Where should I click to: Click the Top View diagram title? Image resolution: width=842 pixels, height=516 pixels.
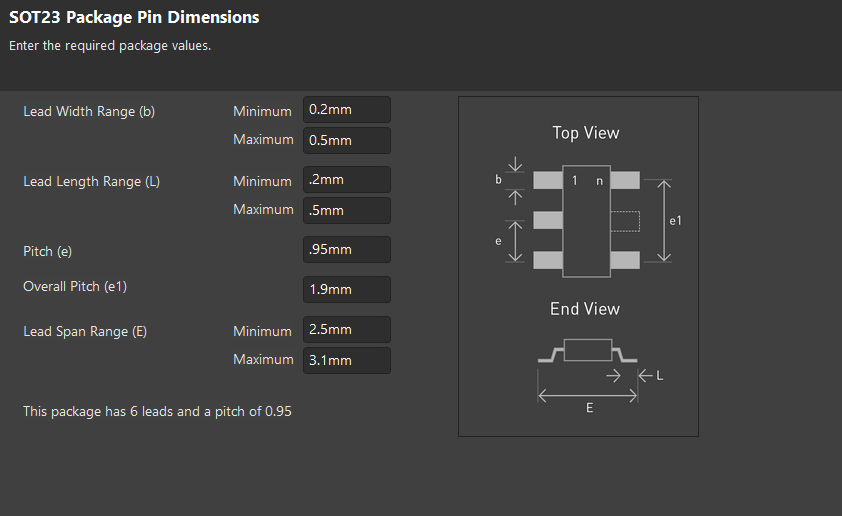point(586,133)
